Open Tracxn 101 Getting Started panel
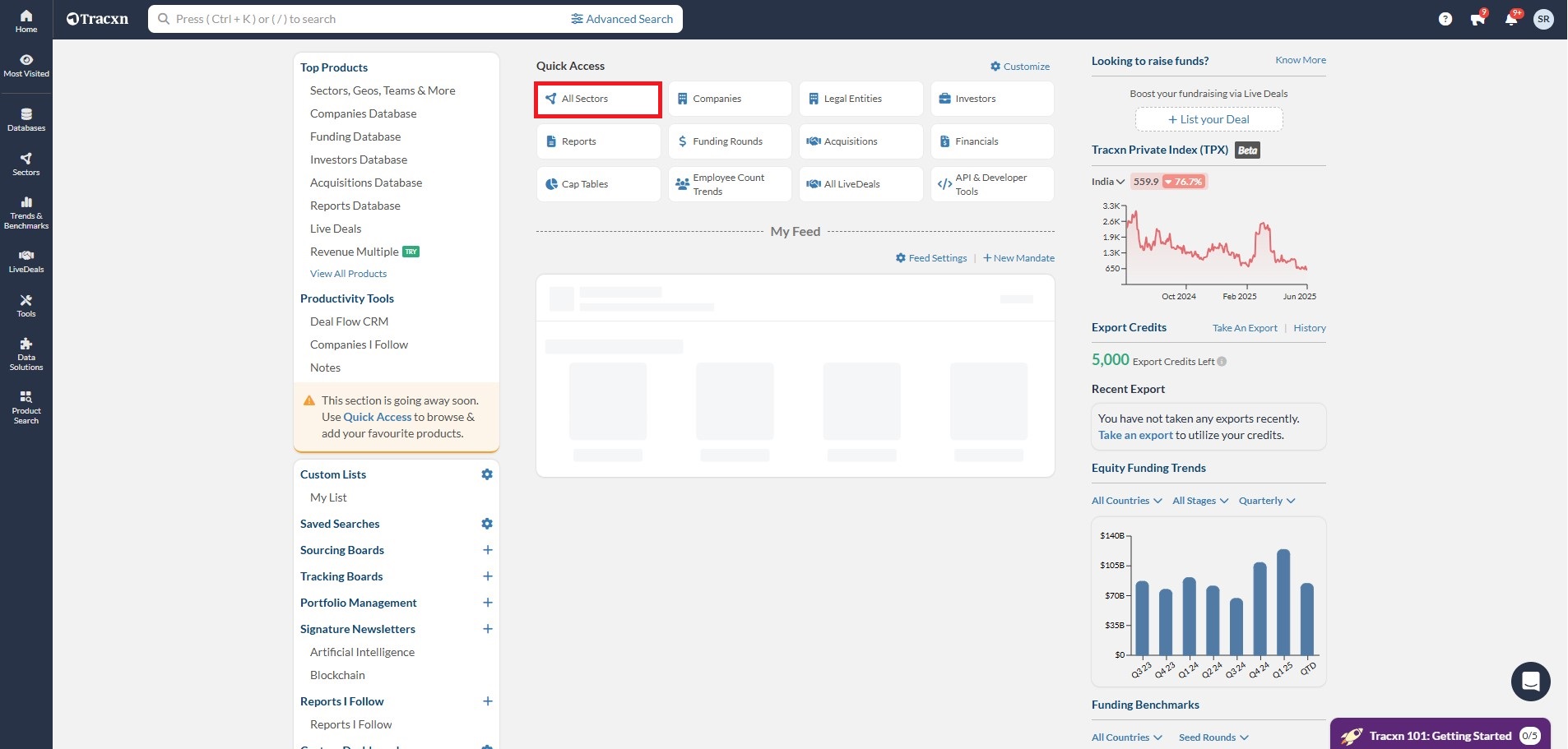The image size is (1568, 749). 1440,735
